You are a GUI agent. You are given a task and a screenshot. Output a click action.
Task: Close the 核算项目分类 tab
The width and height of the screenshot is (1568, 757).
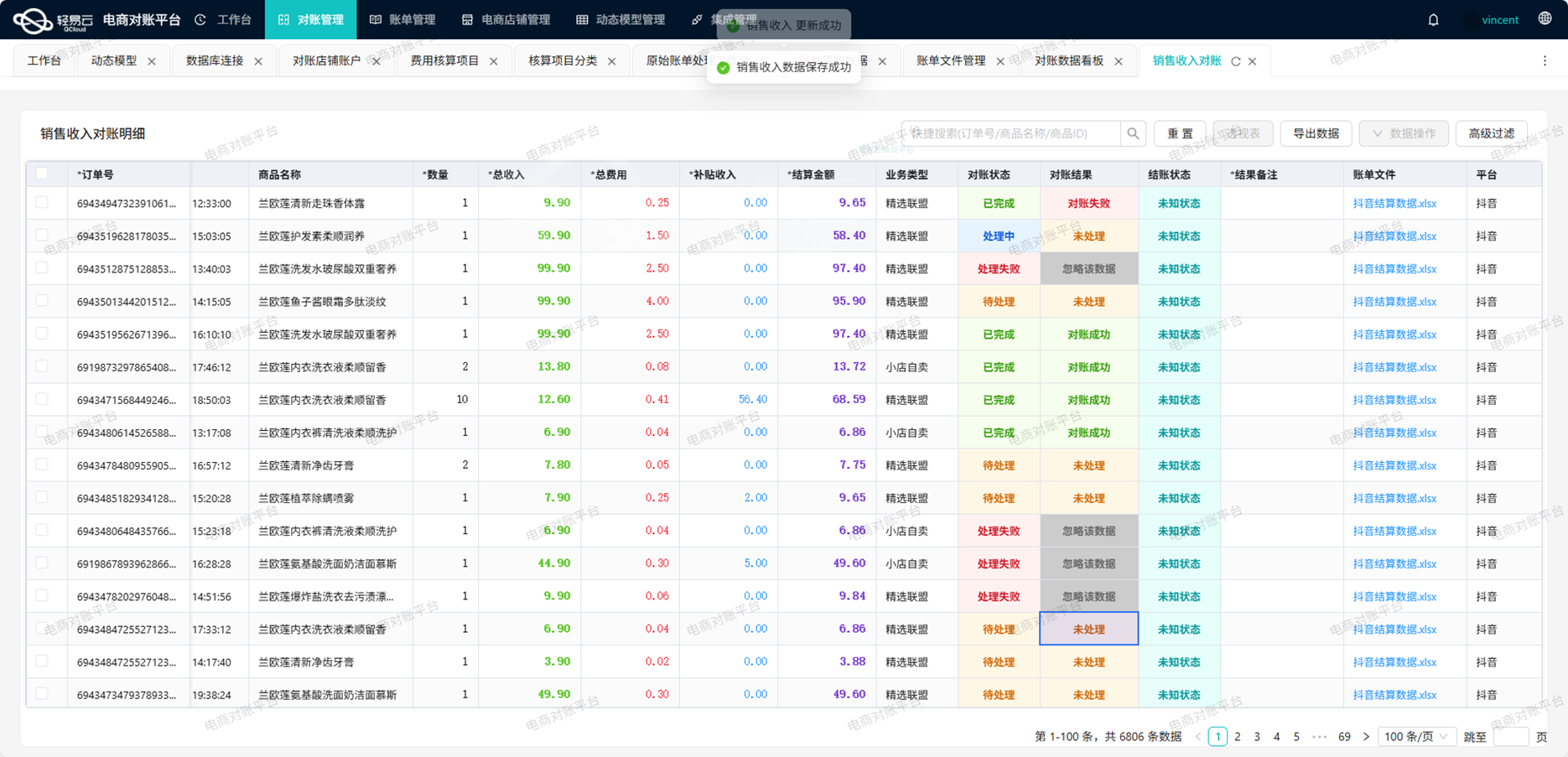coord(612,61)
